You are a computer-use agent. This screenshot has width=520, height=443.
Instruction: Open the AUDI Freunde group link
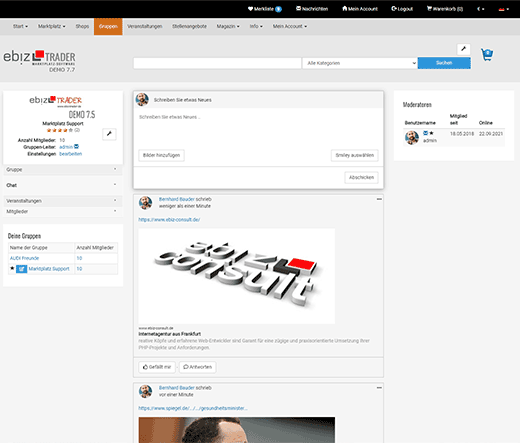pos(24,258)
